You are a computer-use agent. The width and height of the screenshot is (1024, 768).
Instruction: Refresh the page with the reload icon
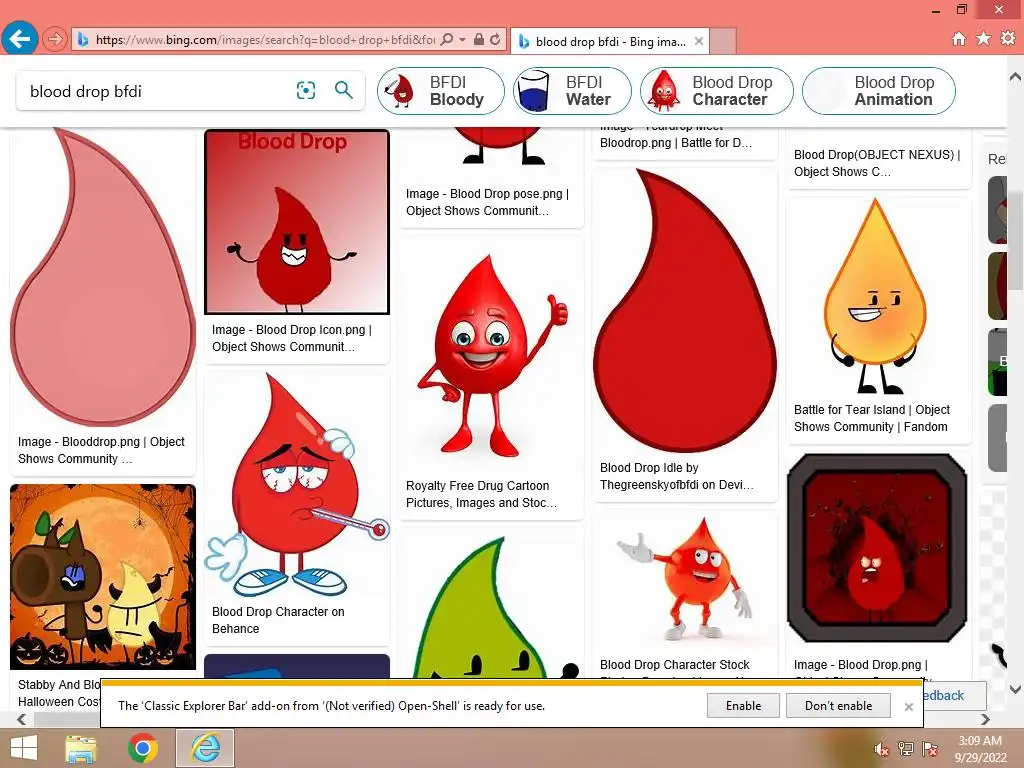coord(495,39)
